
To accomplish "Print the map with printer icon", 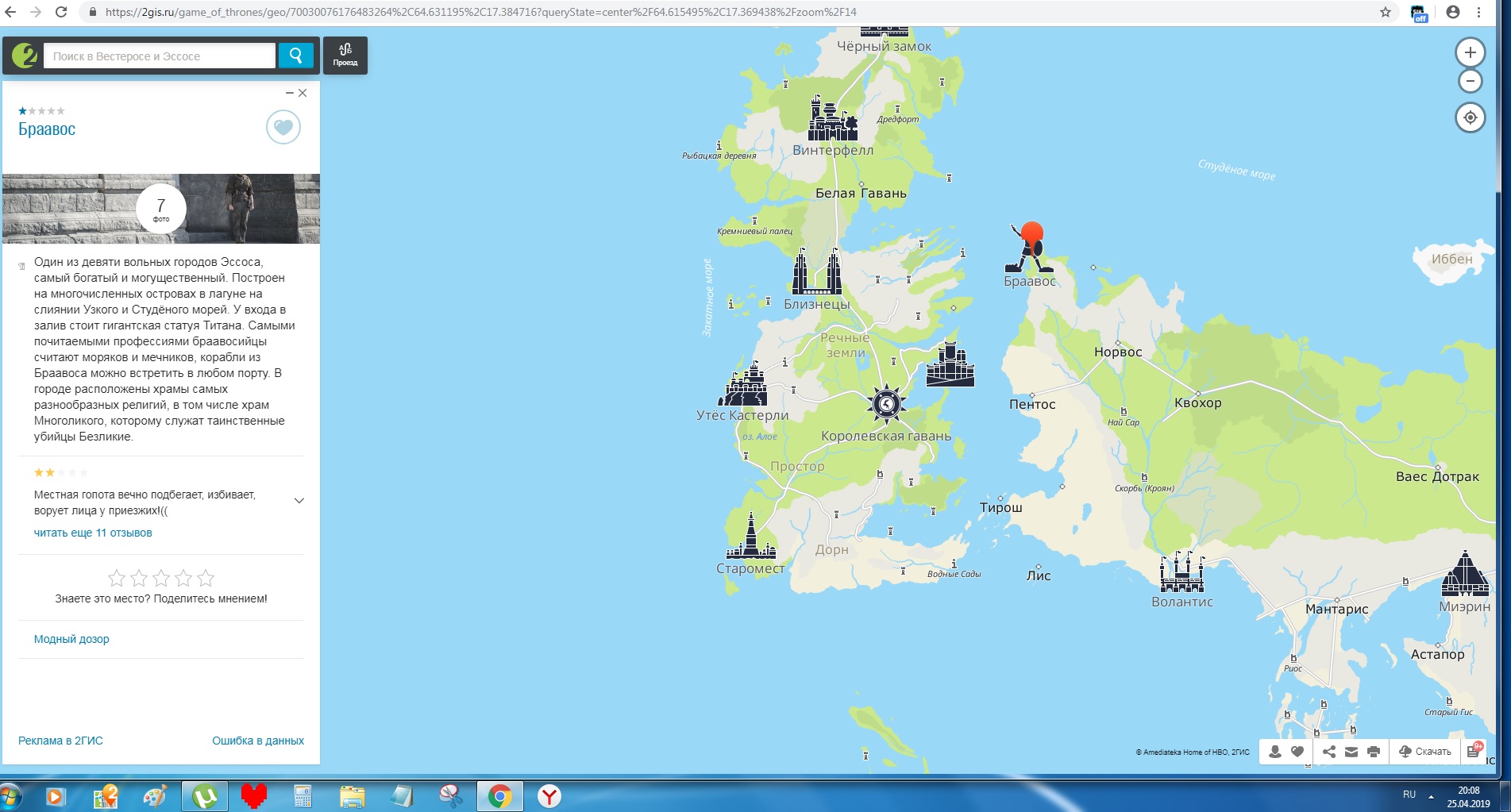I will (x=1374, y=752).
